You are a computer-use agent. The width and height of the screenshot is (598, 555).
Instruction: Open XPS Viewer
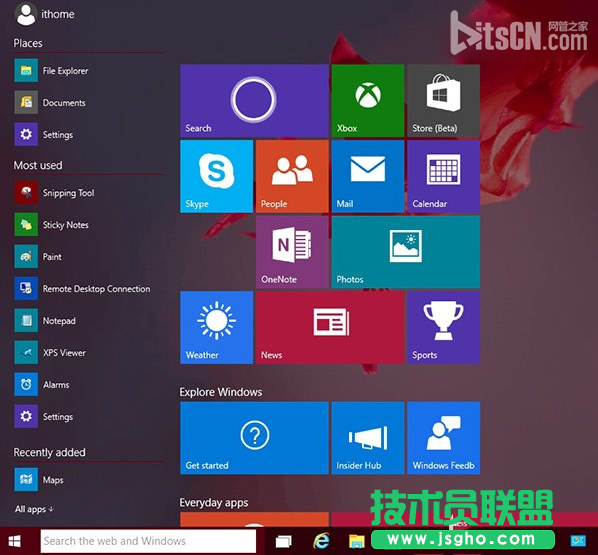coord(50,353)
